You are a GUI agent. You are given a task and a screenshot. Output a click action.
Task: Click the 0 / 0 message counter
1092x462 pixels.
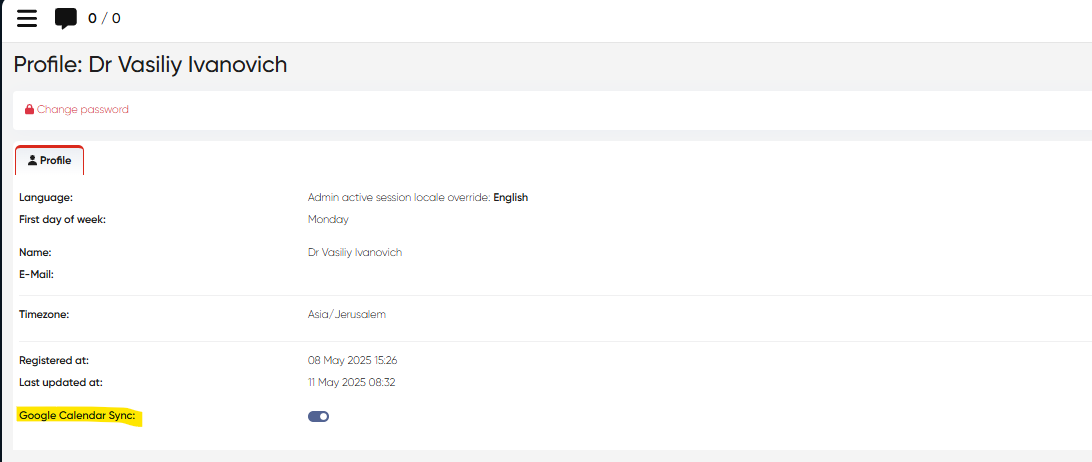(104, 18)
